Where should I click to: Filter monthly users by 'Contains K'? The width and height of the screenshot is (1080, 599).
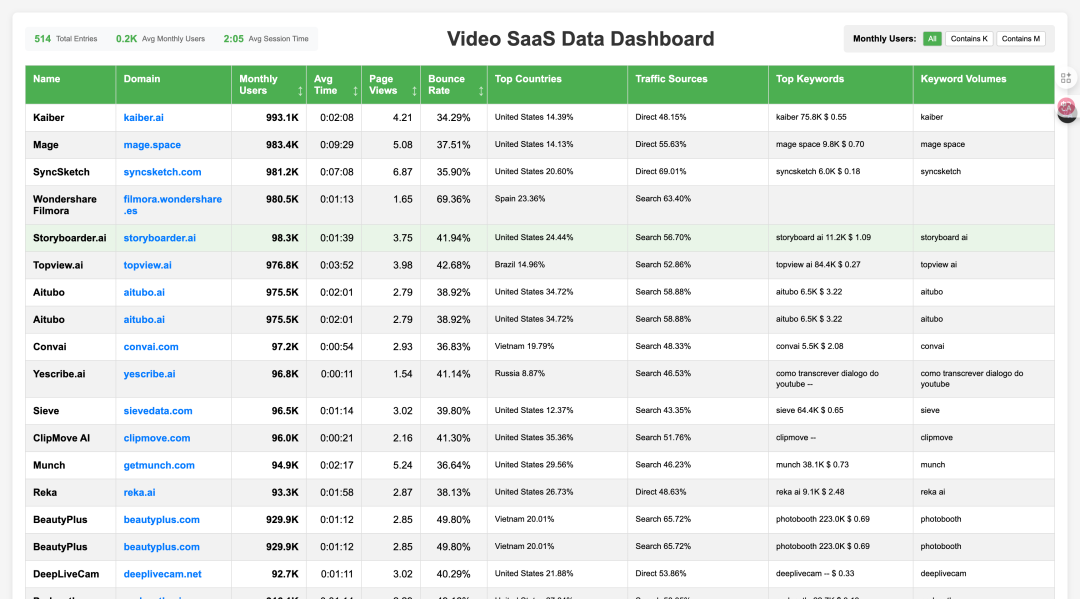pyautogui.click(x=969, y=39)
